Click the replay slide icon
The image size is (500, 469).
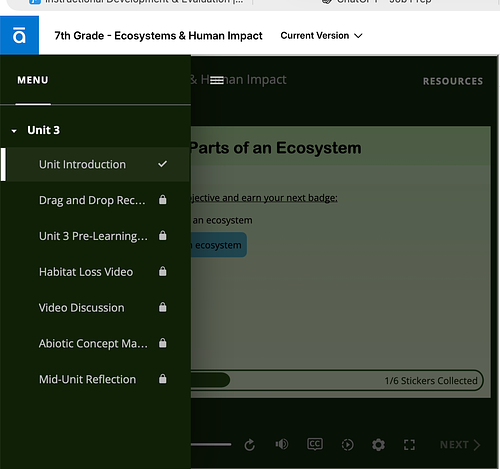(250, 445)
